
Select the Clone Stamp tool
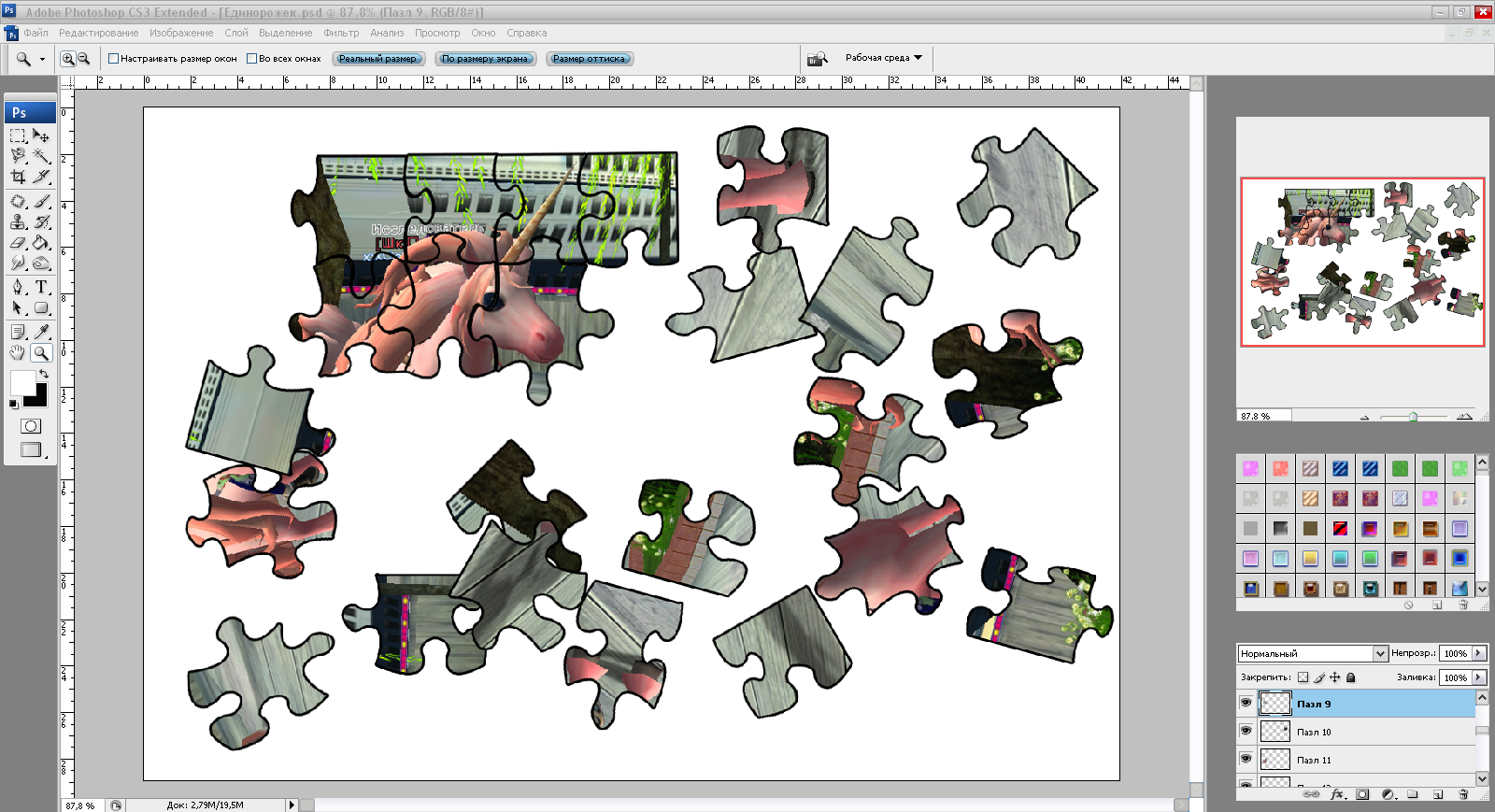(x=18, y=221)
